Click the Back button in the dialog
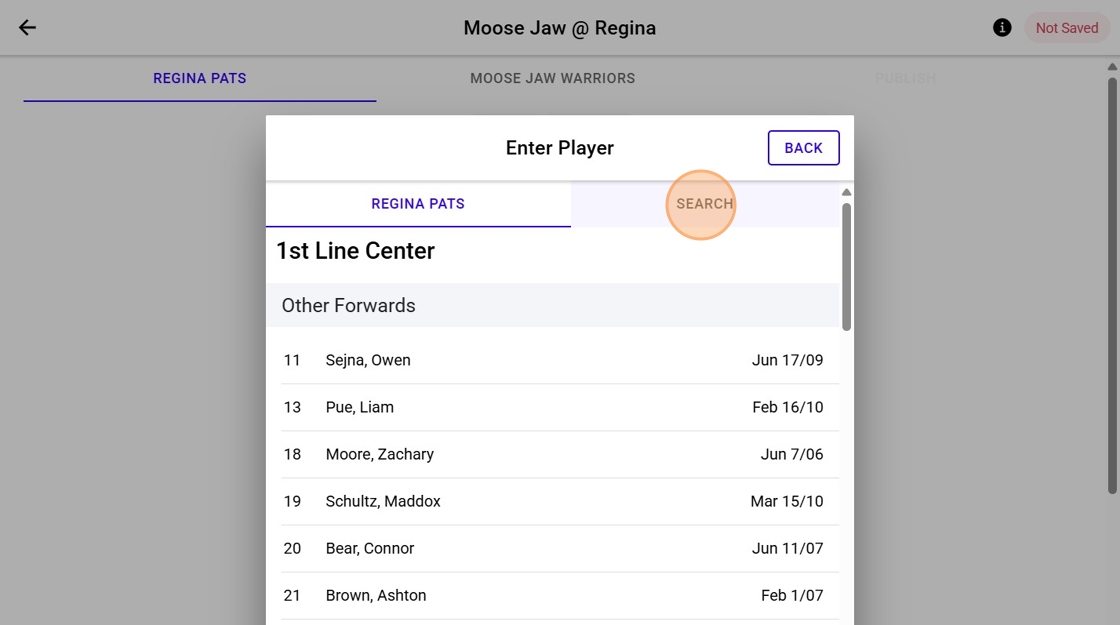Viewport: 1120px width, 625px height. (x=804, y=148)
